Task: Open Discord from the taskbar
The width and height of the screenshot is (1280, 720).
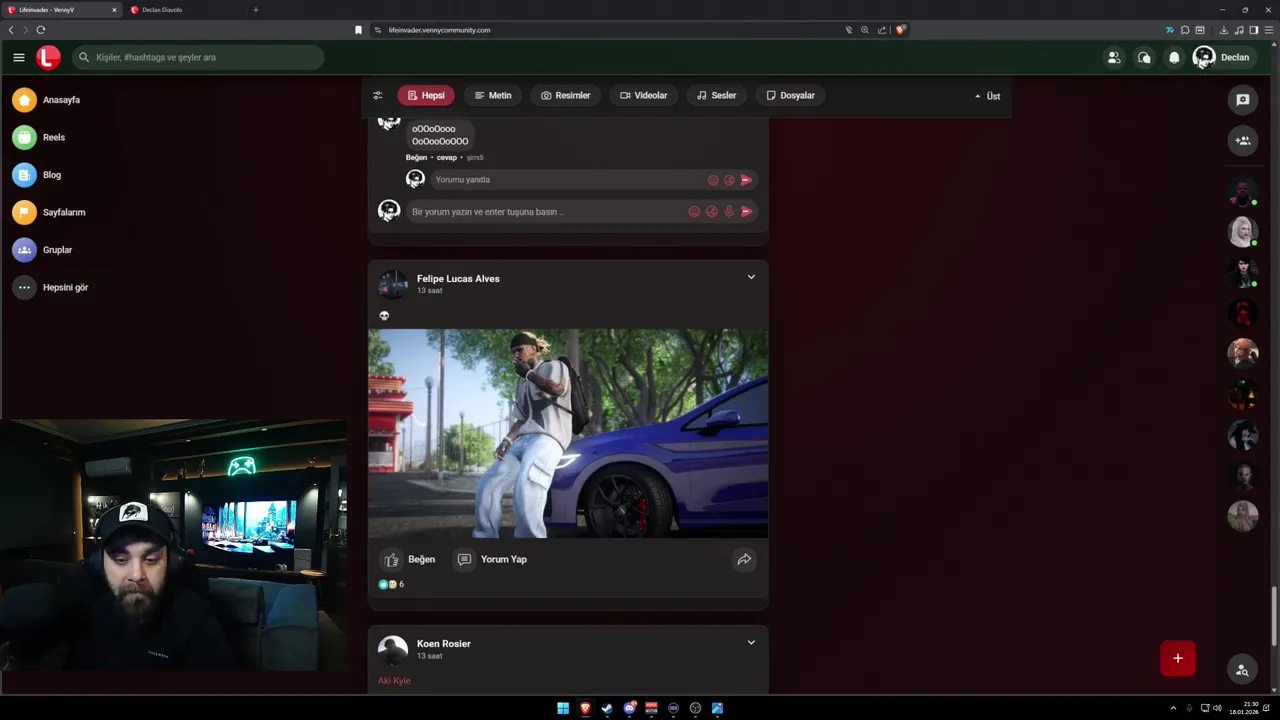Action: coord(629,708)
